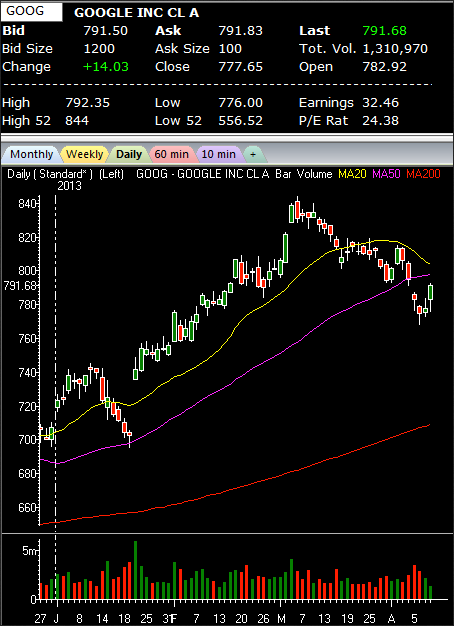The width and height of the screenshot is (454, 626).
Task: Add a new chart tab with plus
Action: point(253,154)
